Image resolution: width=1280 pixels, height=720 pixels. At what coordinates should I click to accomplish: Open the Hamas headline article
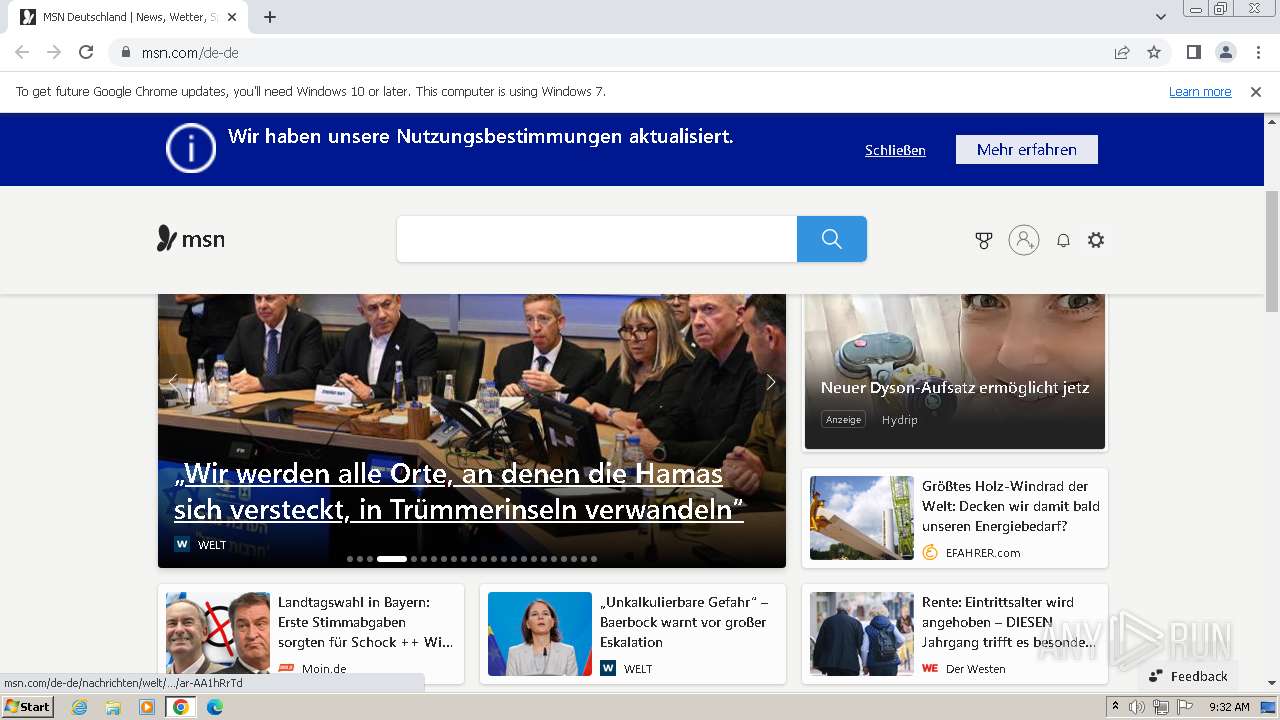459,491
